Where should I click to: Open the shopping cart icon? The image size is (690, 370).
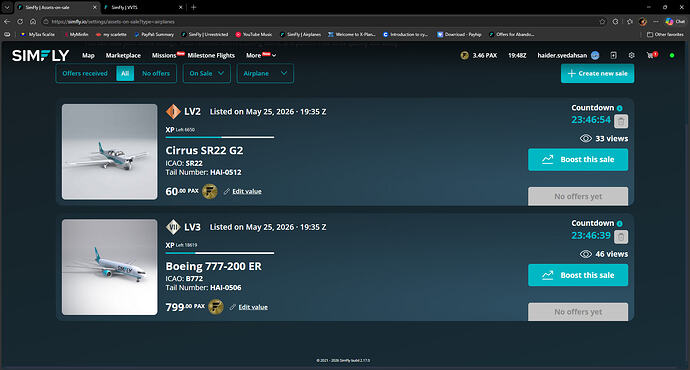[651, 55]
